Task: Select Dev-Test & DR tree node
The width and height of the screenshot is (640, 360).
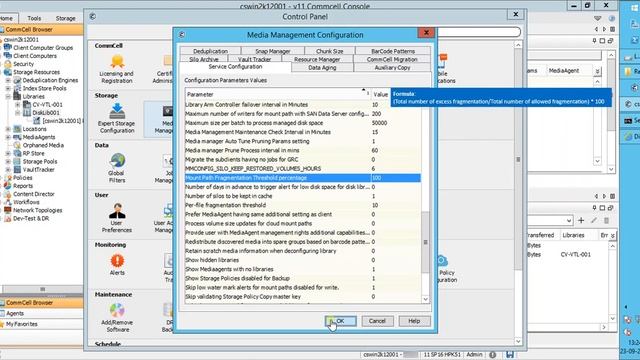Action: 31,218
